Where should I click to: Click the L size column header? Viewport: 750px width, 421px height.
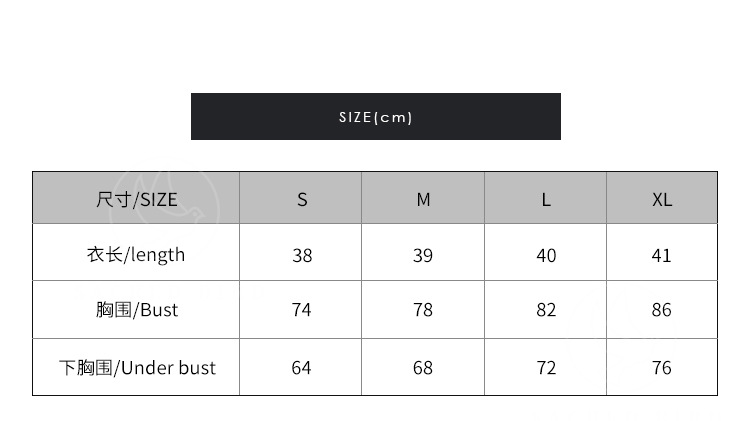click(546, 199)
